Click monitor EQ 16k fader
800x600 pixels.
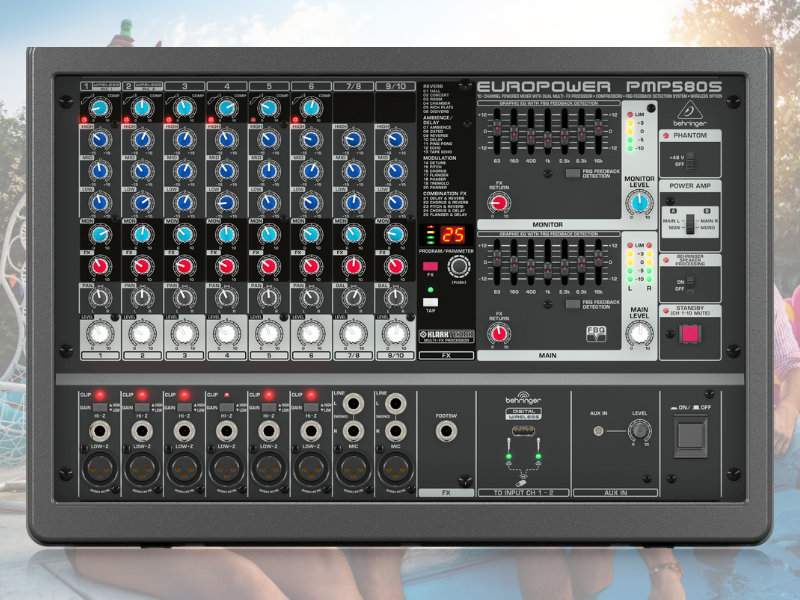(598, 128)
